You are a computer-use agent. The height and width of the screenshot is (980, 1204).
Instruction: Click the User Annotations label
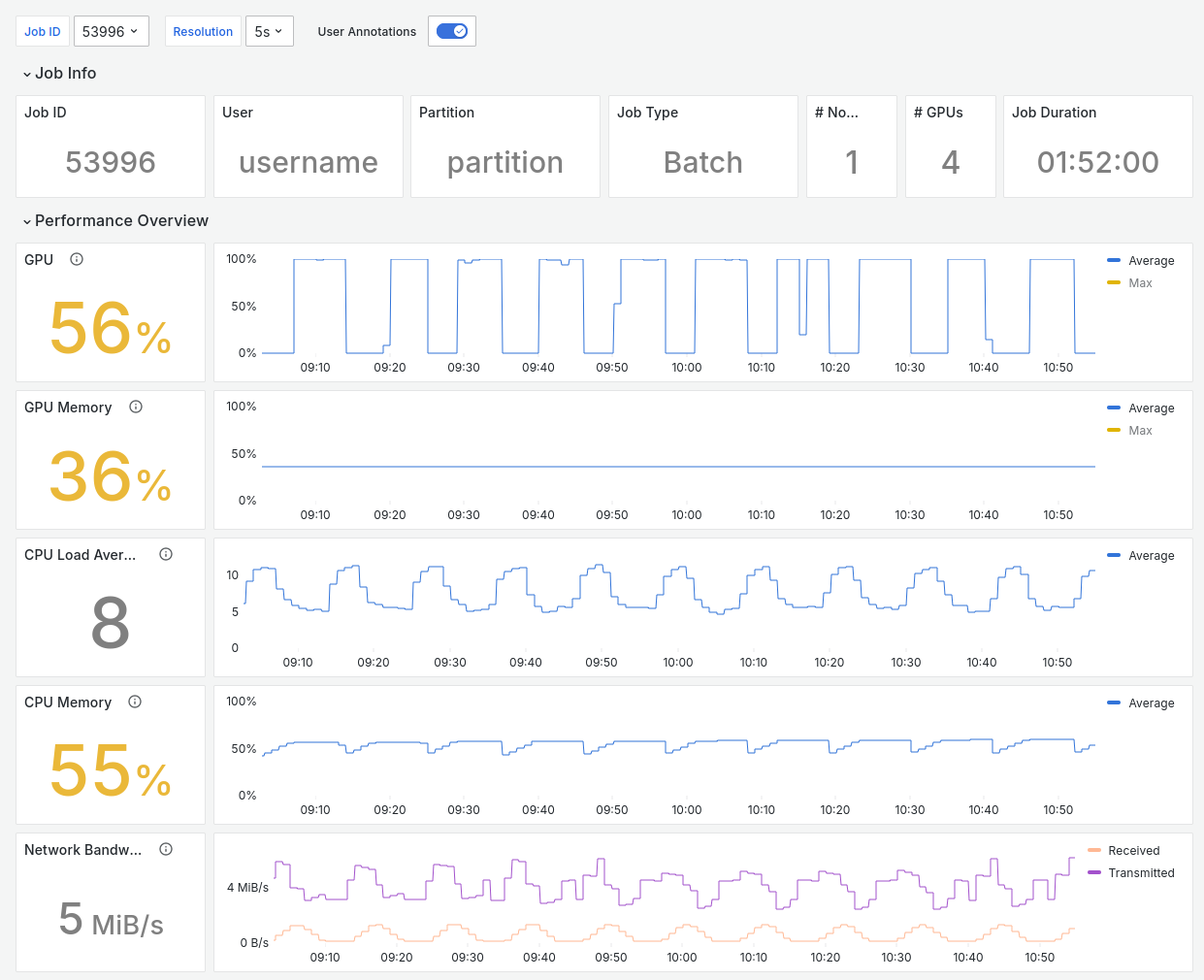click(x=367, y=31)
